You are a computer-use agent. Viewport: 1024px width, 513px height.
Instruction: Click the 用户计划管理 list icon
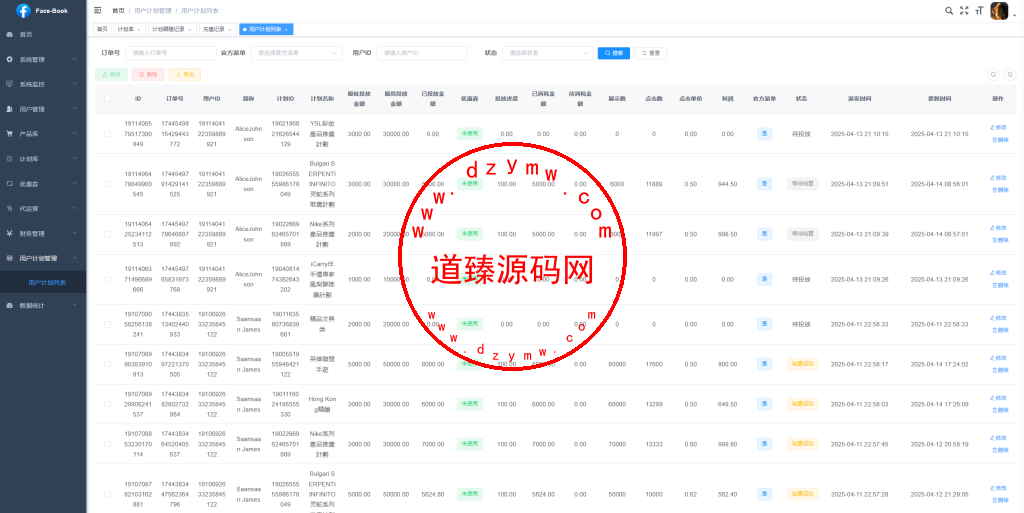[x=9, y=258]
